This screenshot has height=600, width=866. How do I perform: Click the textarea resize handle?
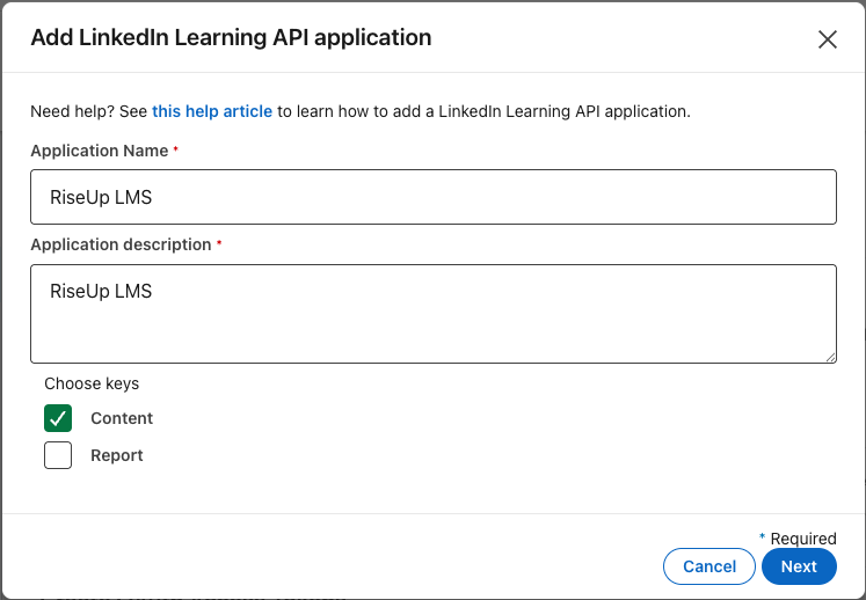831,357
